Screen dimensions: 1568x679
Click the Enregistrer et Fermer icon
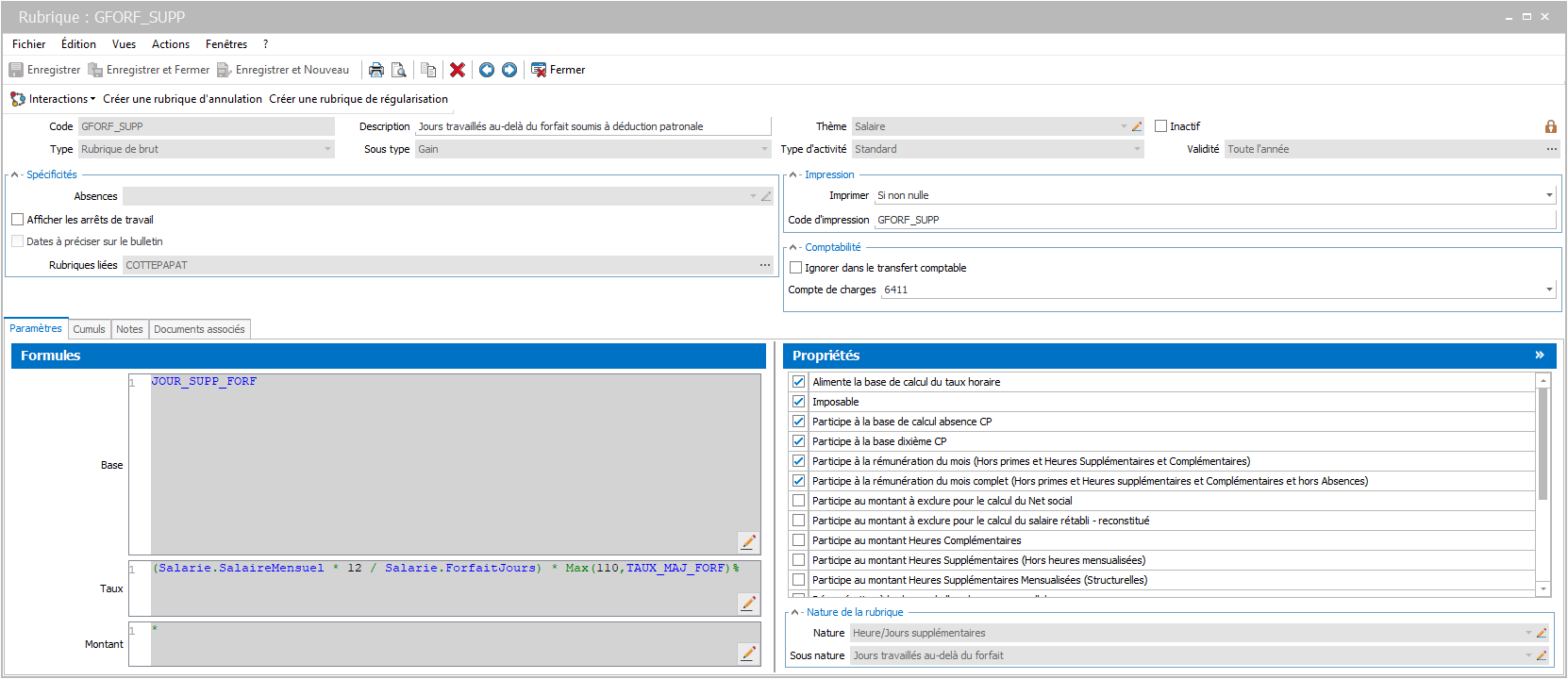(x=95, y=70)
